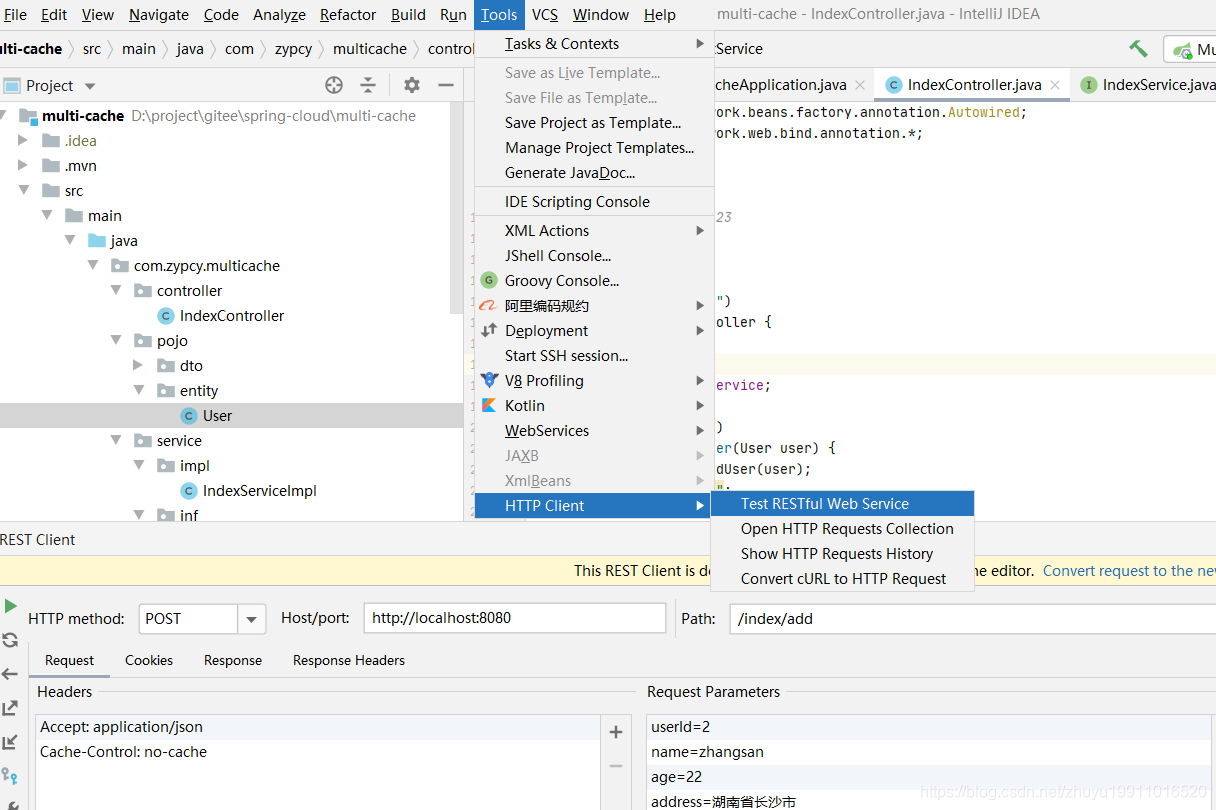
Task: Open Project panel settings gear
Action: tap(412, 85)
